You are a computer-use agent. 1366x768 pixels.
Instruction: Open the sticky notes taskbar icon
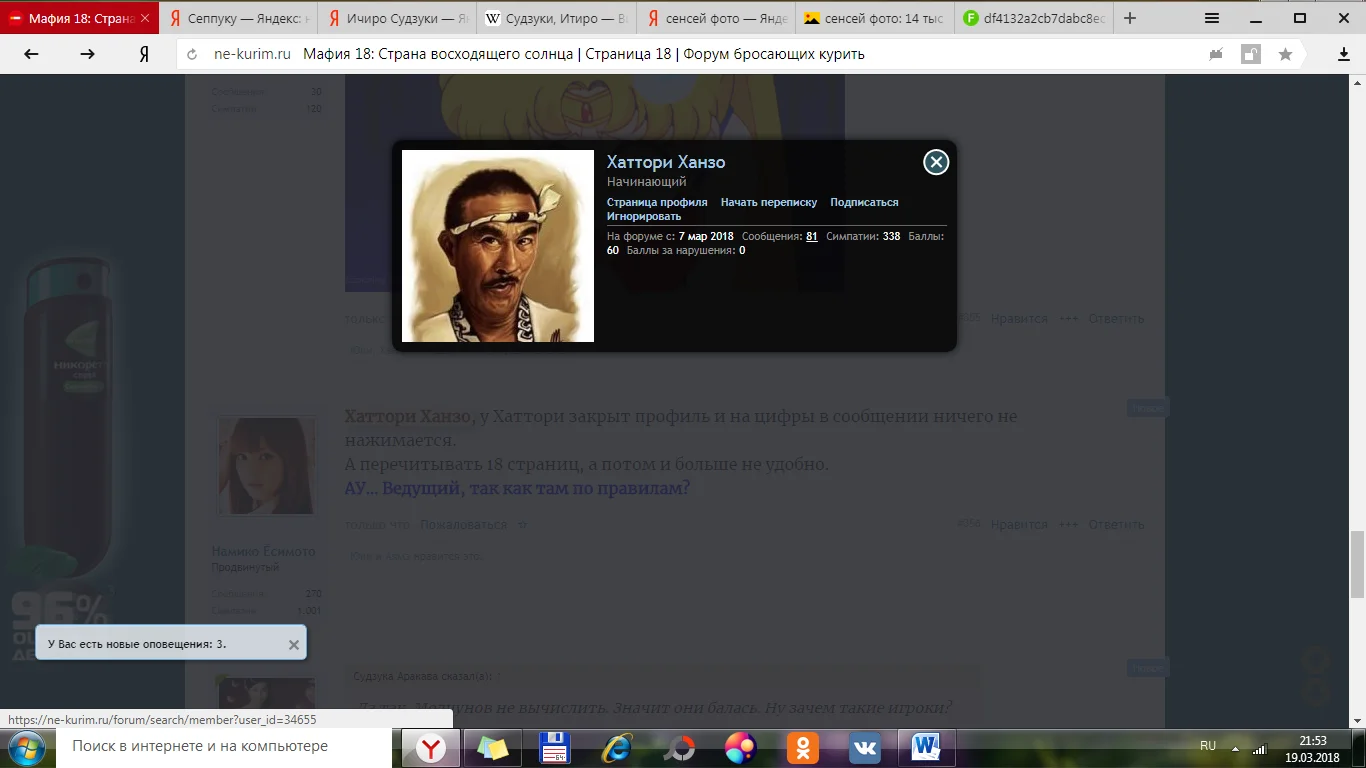coord(493,747)
